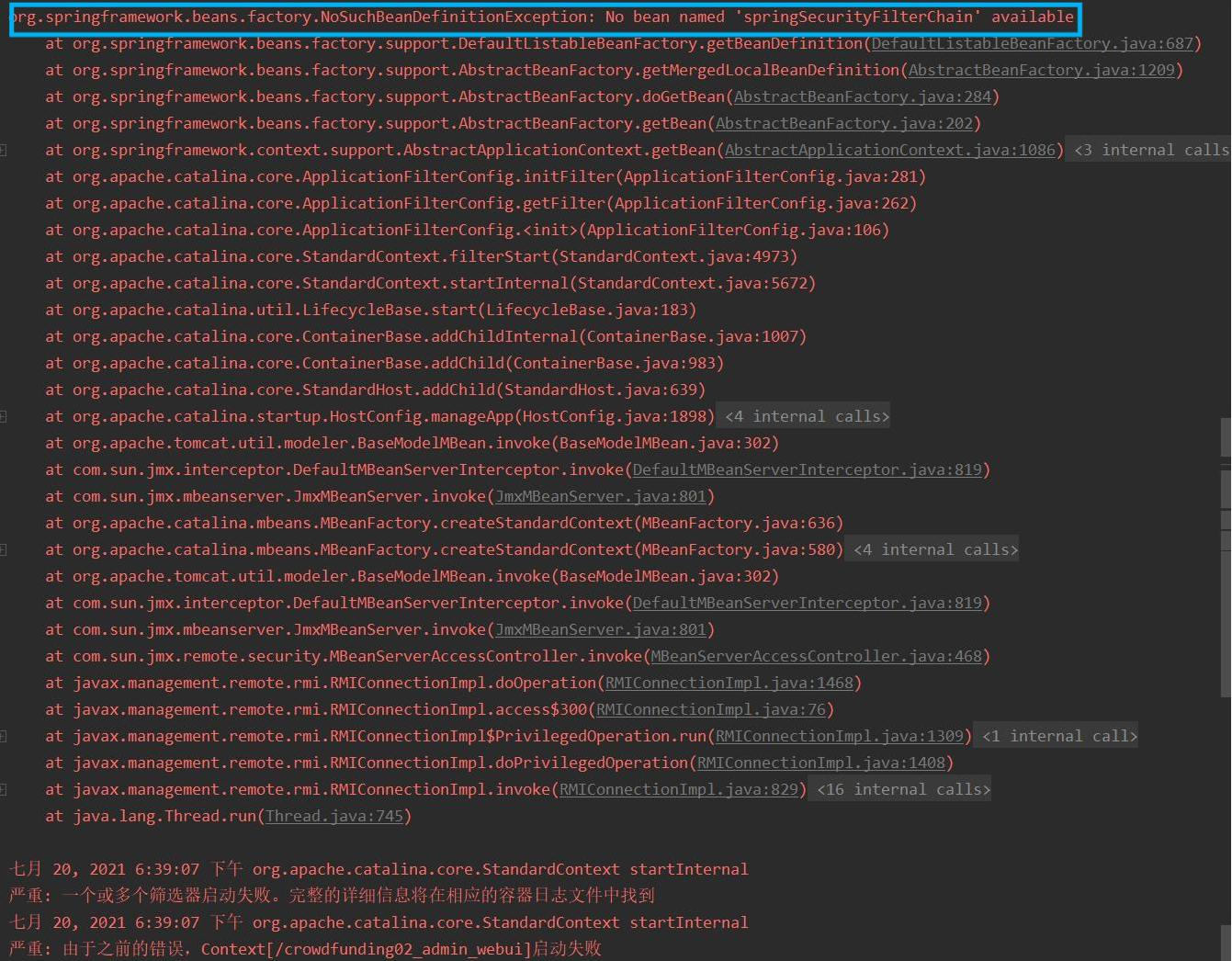Click the DefaultListableBeanFactory.getBeanDefinition method text
Viewport: 1232px width, 961px height.
(x=660, y=43)
